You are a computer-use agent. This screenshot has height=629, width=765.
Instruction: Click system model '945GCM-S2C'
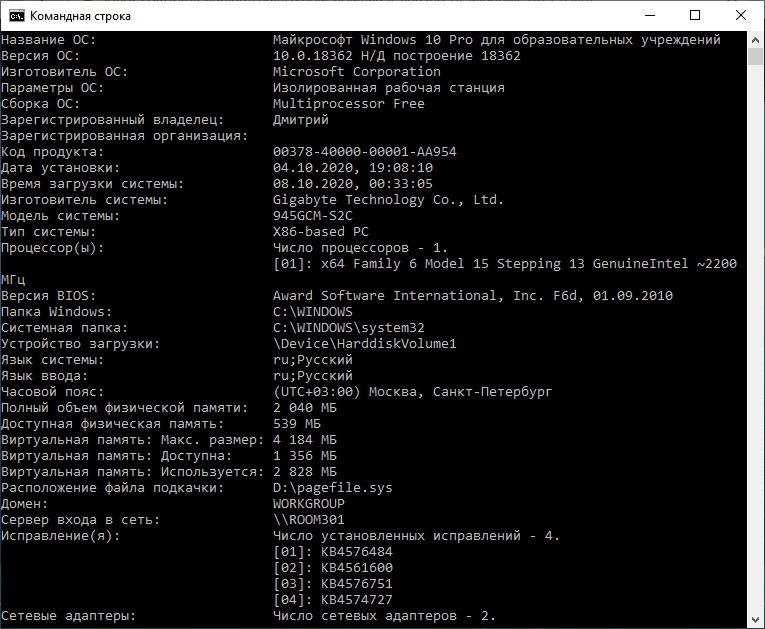click(x=313, y=216)
